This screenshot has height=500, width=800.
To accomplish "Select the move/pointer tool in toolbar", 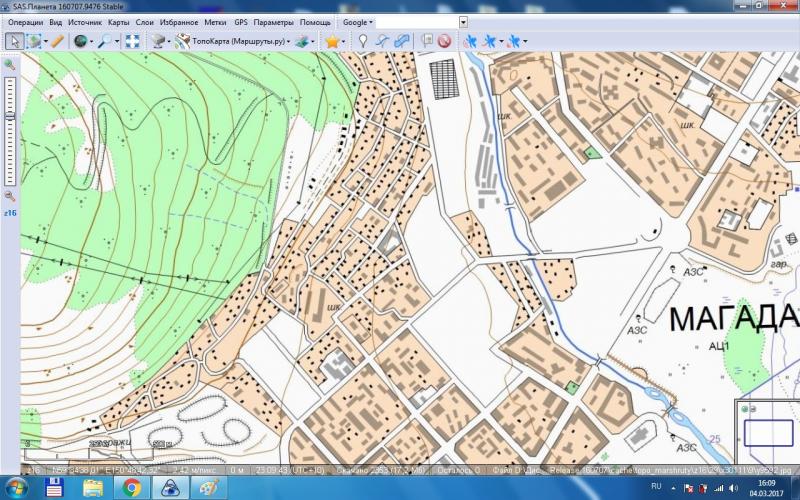I will point(15,41).
